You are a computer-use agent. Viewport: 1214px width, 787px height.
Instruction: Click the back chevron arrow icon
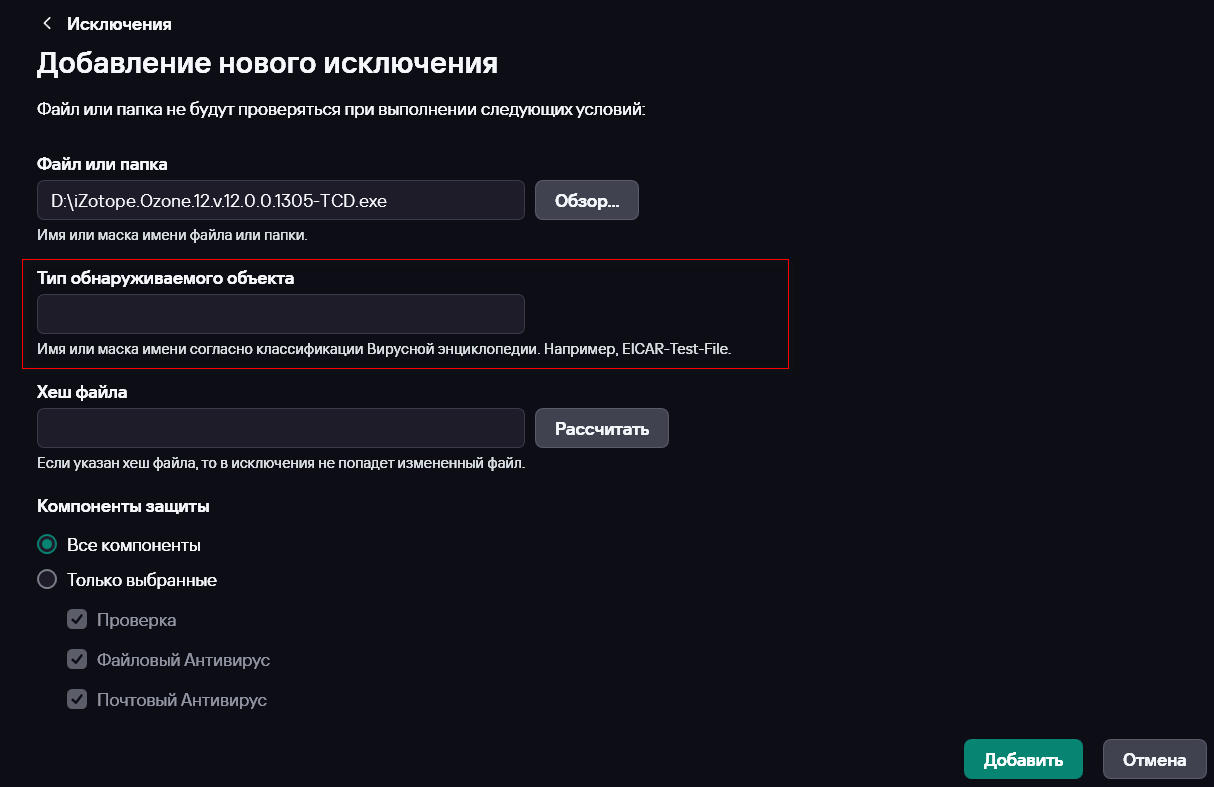pos(46,23)
